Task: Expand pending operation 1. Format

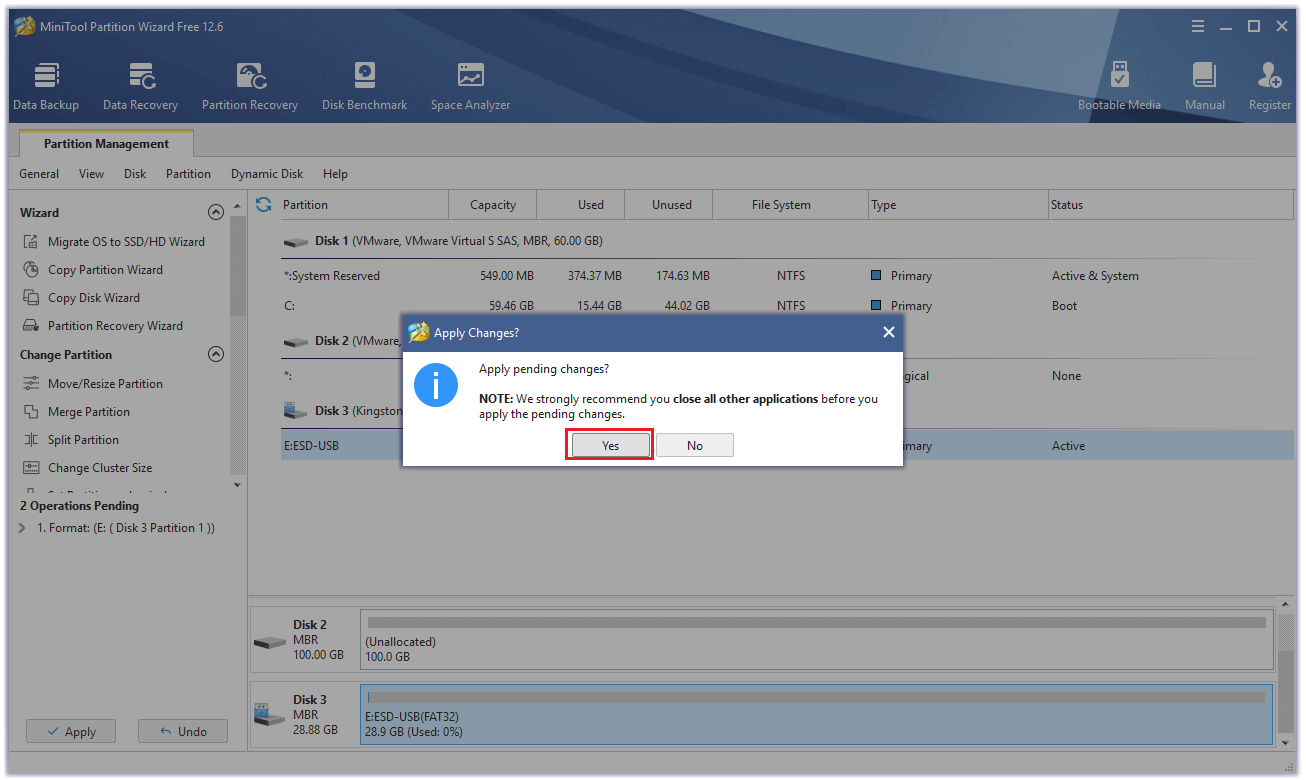Action: pyautogui.click(x=23, y=528)
